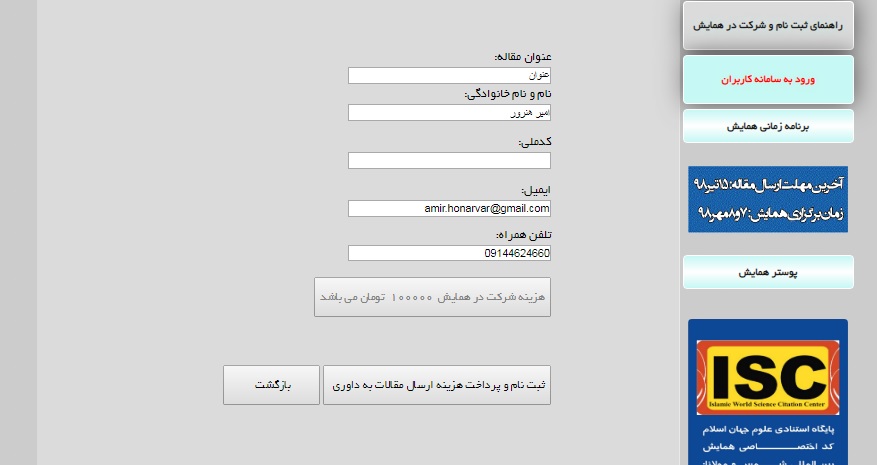
Task: Click the تلفن همراه label text
Action: [524, 235]
